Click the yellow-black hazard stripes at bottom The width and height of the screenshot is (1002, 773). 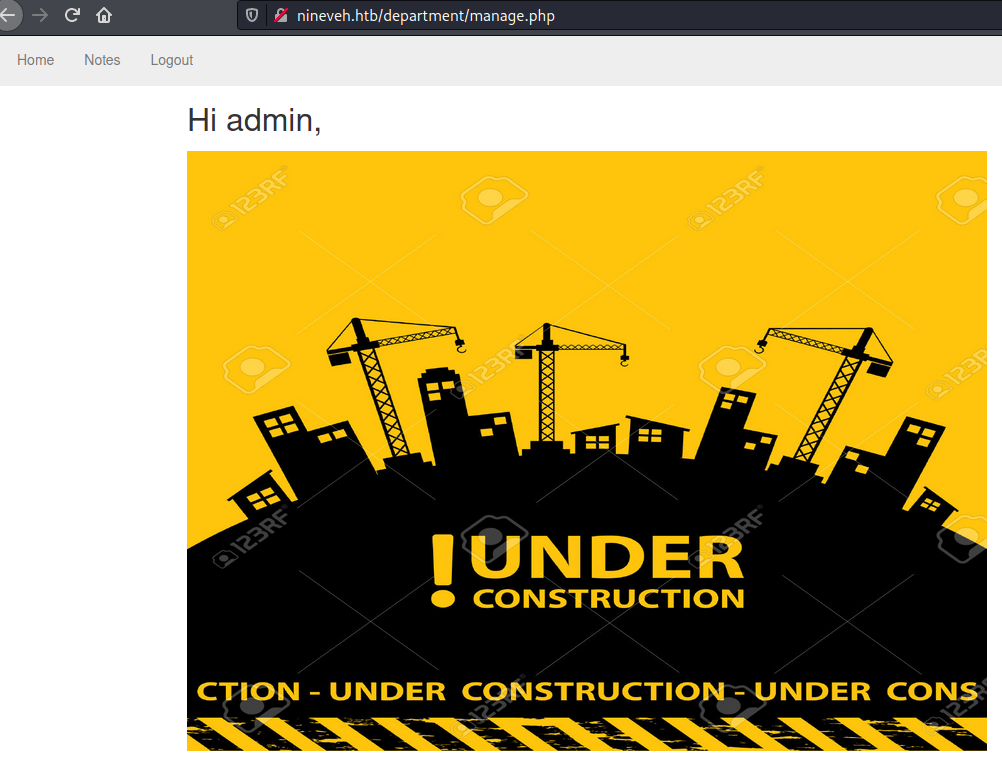pos(586,734)
